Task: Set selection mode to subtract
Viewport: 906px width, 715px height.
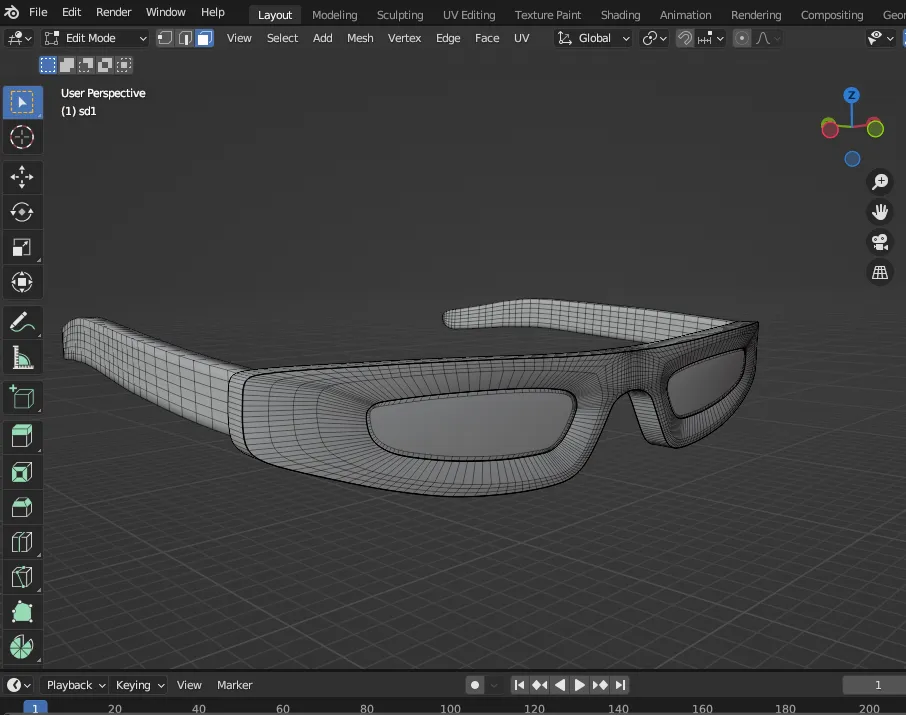Action: pyautogui.click(x=86, y=65)
